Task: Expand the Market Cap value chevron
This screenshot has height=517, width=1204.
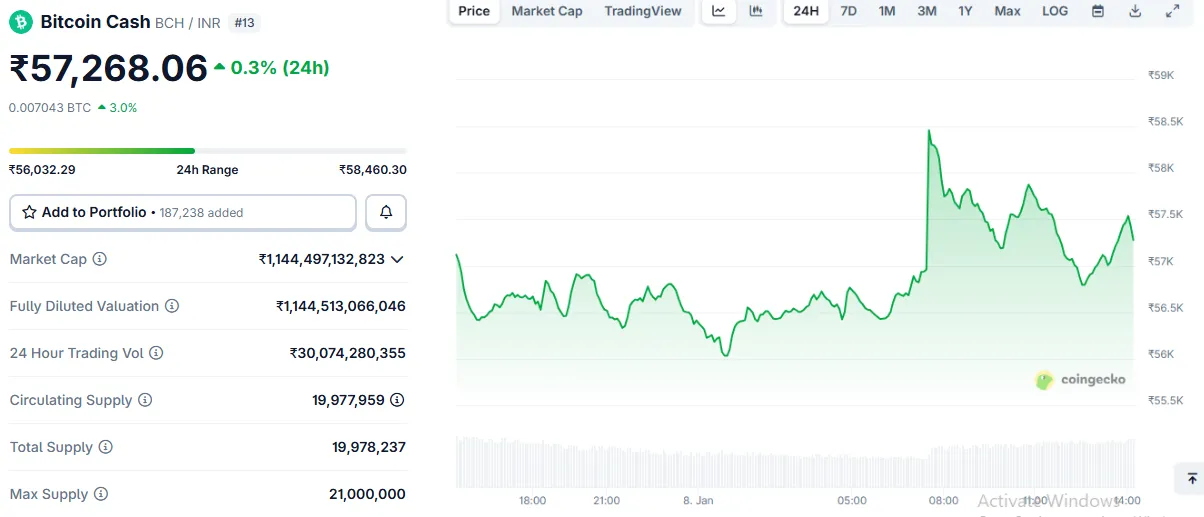Action: point(397,259)
